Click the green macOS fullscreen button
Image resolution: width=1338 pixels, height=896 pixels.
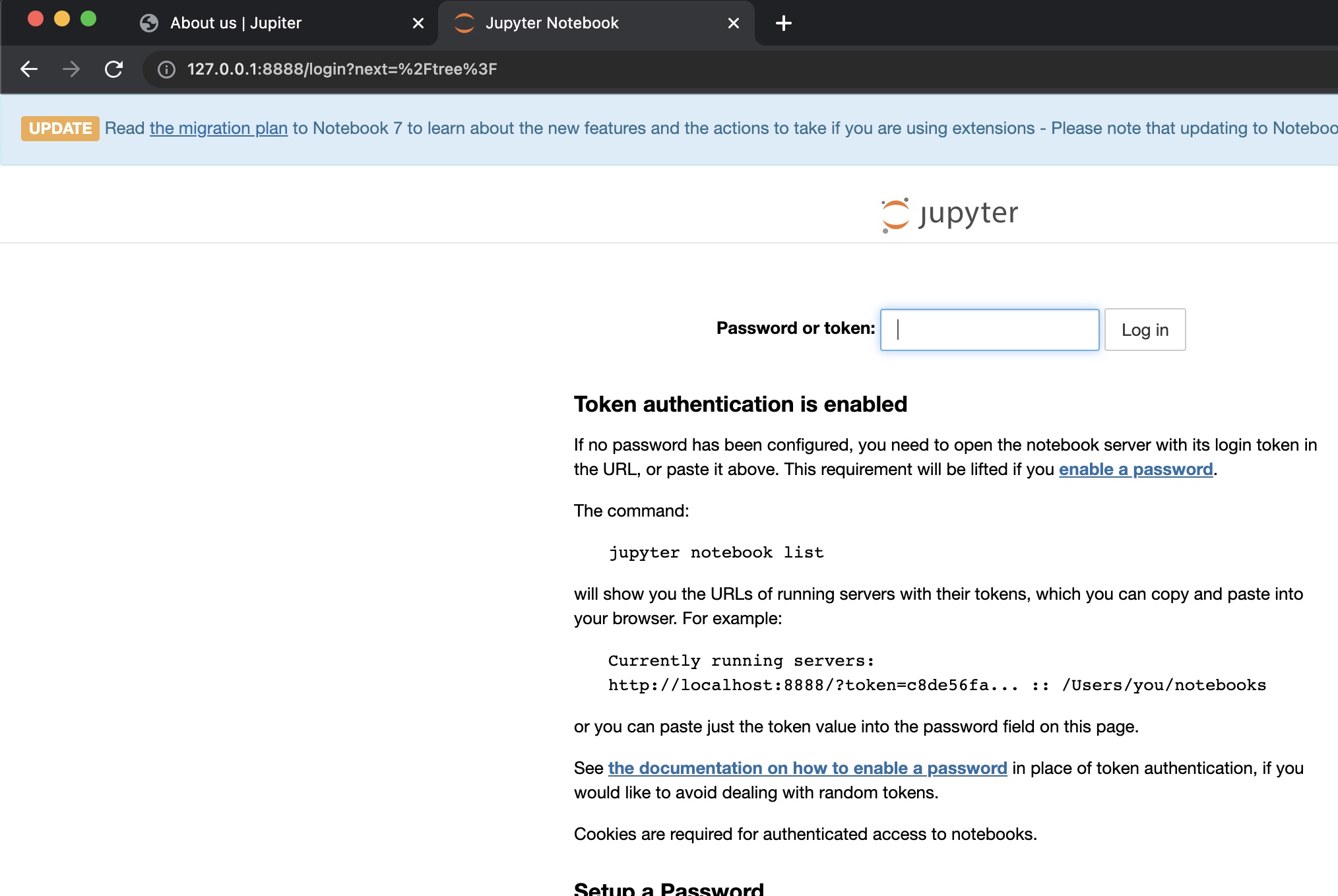click(88, 19)
